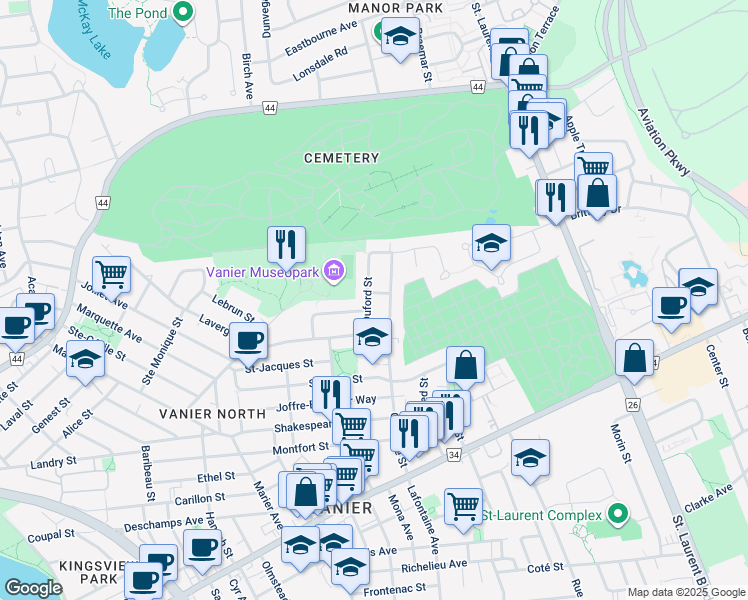Image resolution: width=748 pixels, height=600 pixels.
Task: Click the Clarke Ave street label
Action: 708,498
